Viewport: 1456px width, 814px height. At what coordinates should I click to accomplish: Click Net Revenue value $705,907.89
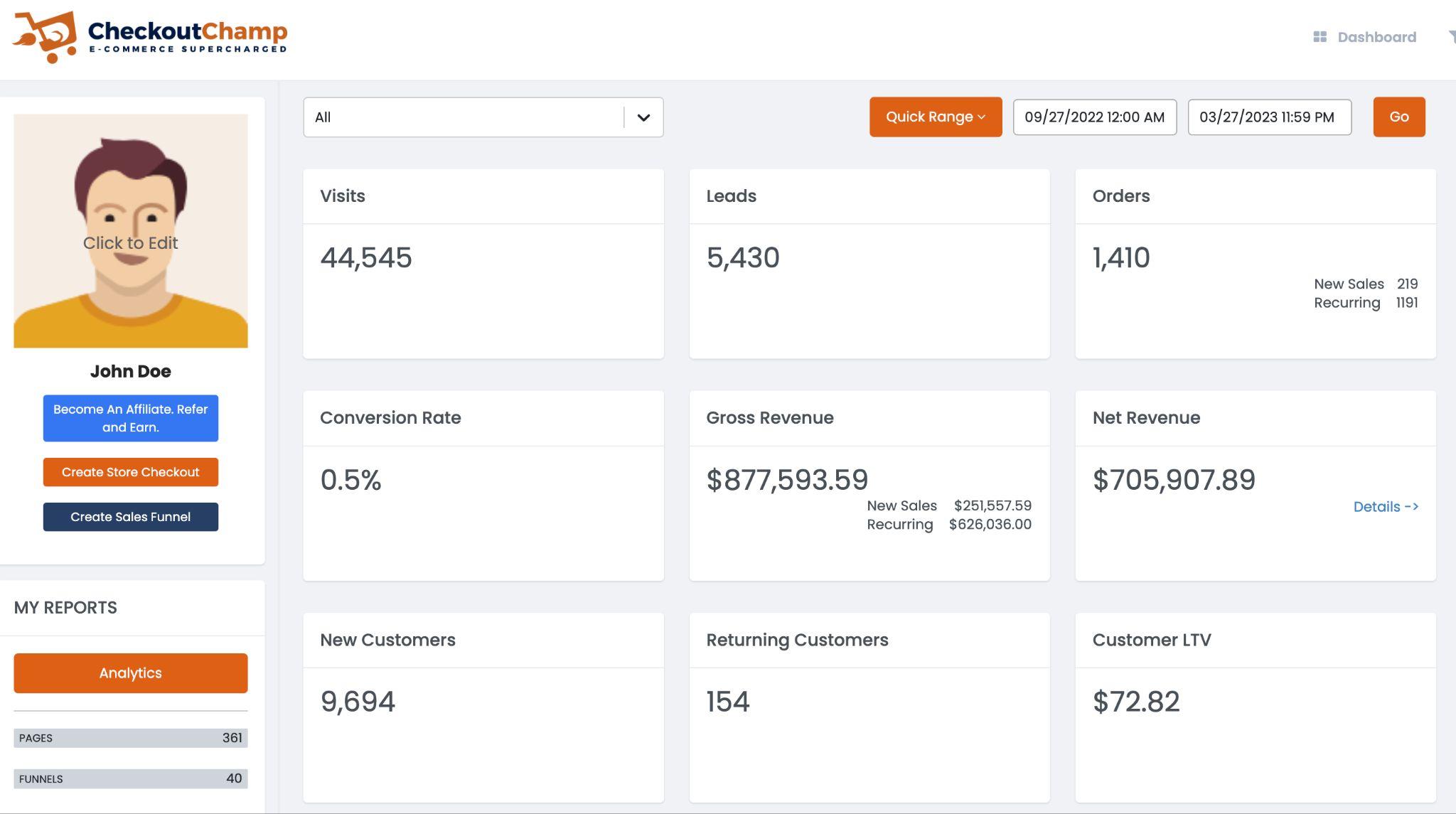1174,480
